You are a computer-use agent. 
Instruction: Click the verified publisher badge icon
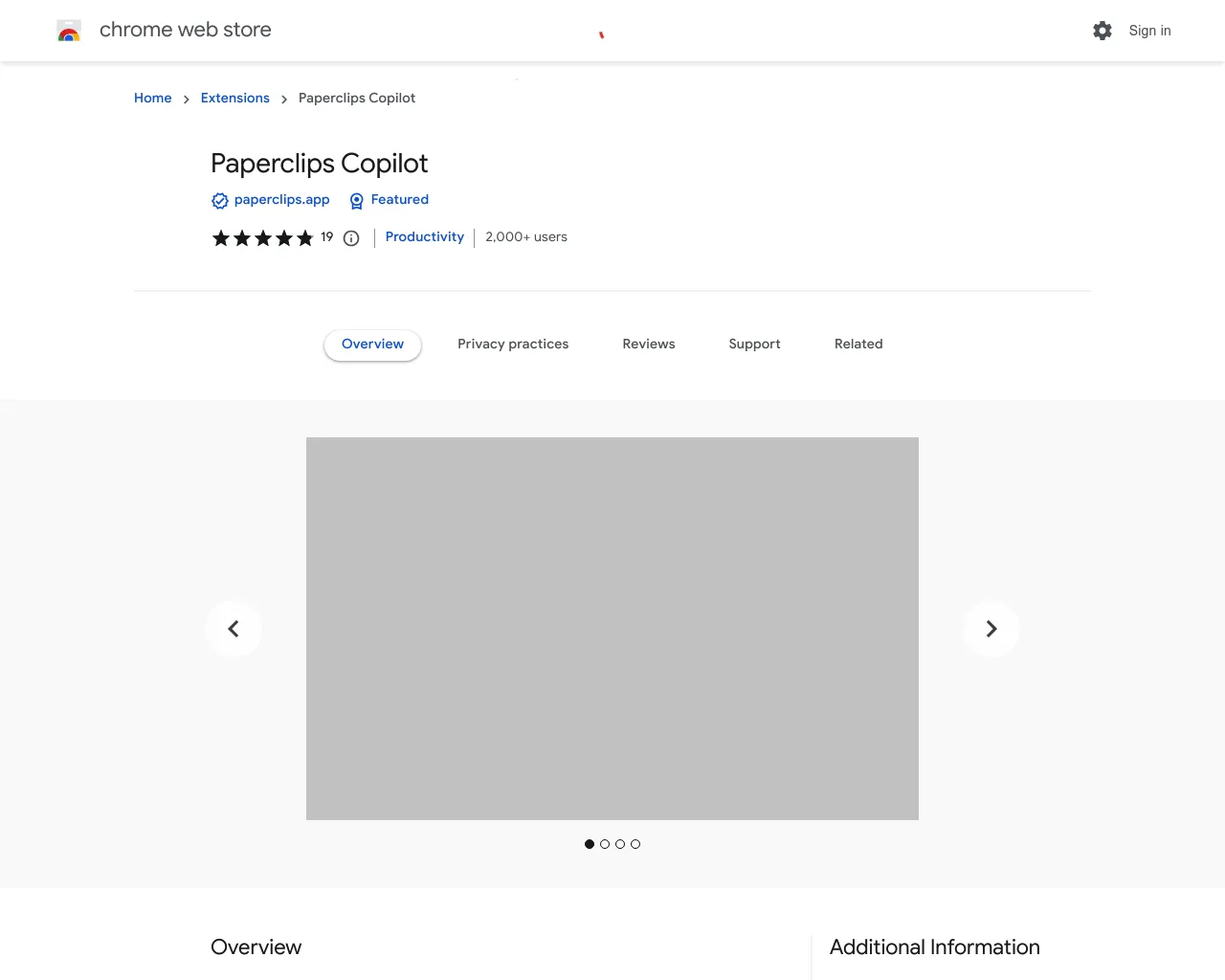click(x=219, y=201)
